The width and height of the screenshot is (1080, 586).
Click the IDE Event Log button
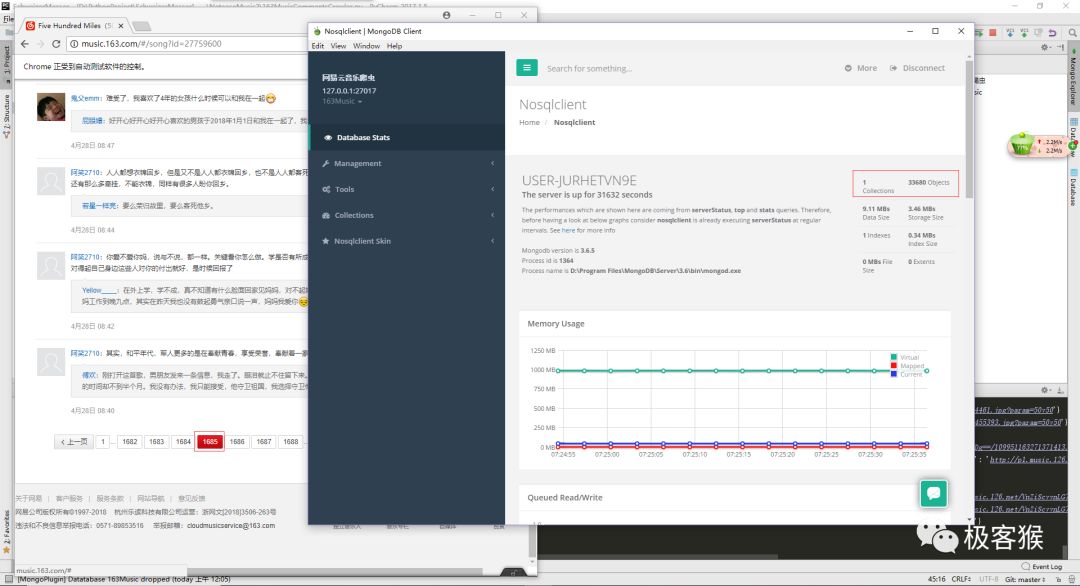coord(1041,567)
